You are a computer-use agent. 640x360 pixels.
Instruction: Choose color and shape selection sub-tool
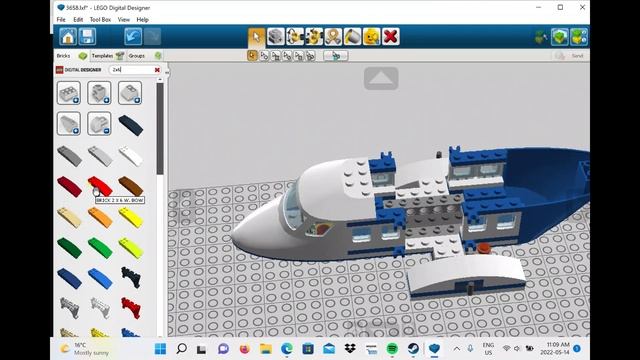310,56
